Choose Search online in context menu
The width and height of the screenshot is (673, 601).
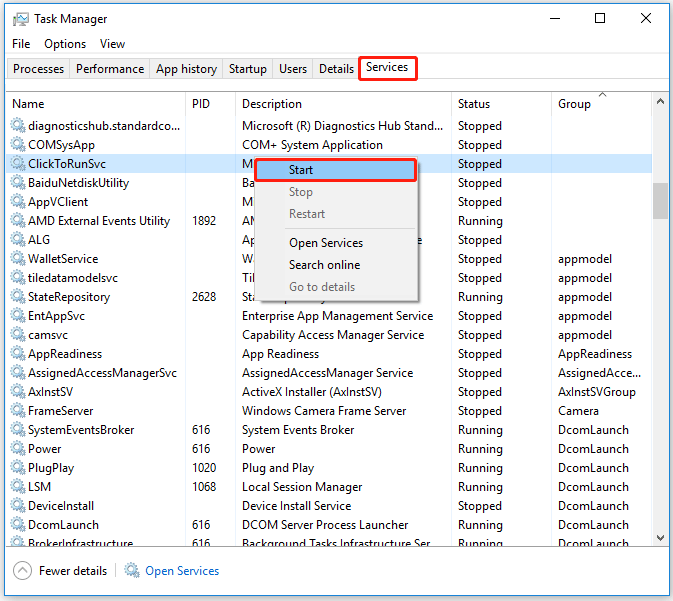(336, 265)
